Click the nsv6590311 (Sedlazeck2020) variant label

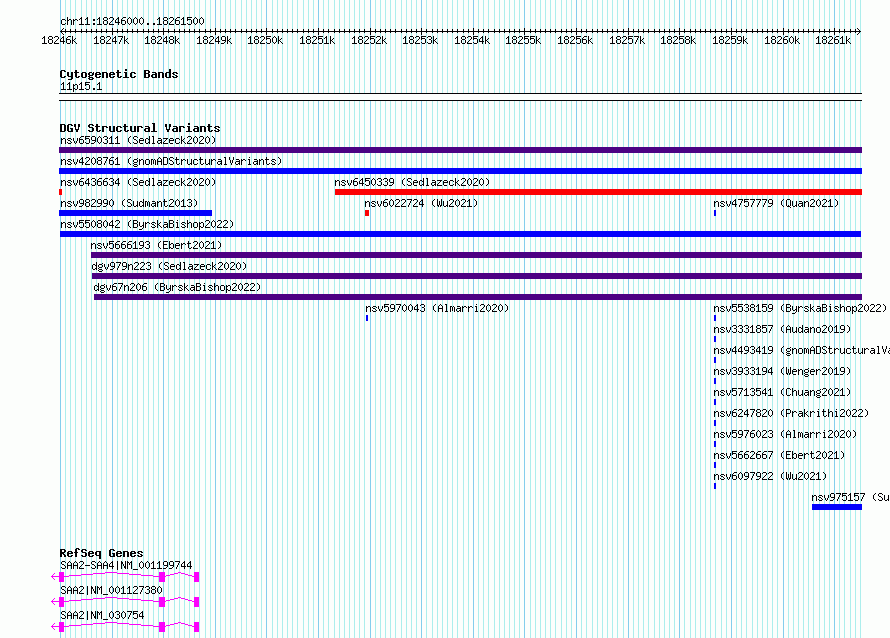138,140
